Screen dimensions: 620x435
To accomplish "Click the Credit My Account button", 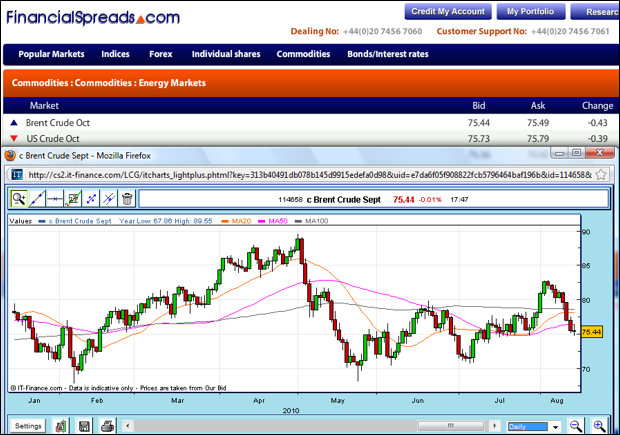I will [448, 11].
